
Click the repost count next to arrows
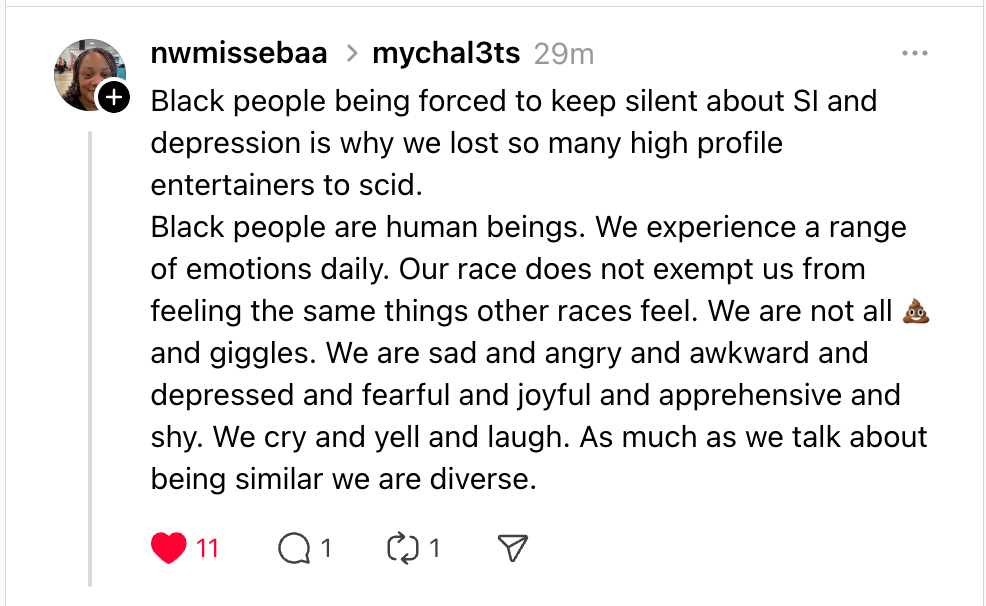(434, 548)
